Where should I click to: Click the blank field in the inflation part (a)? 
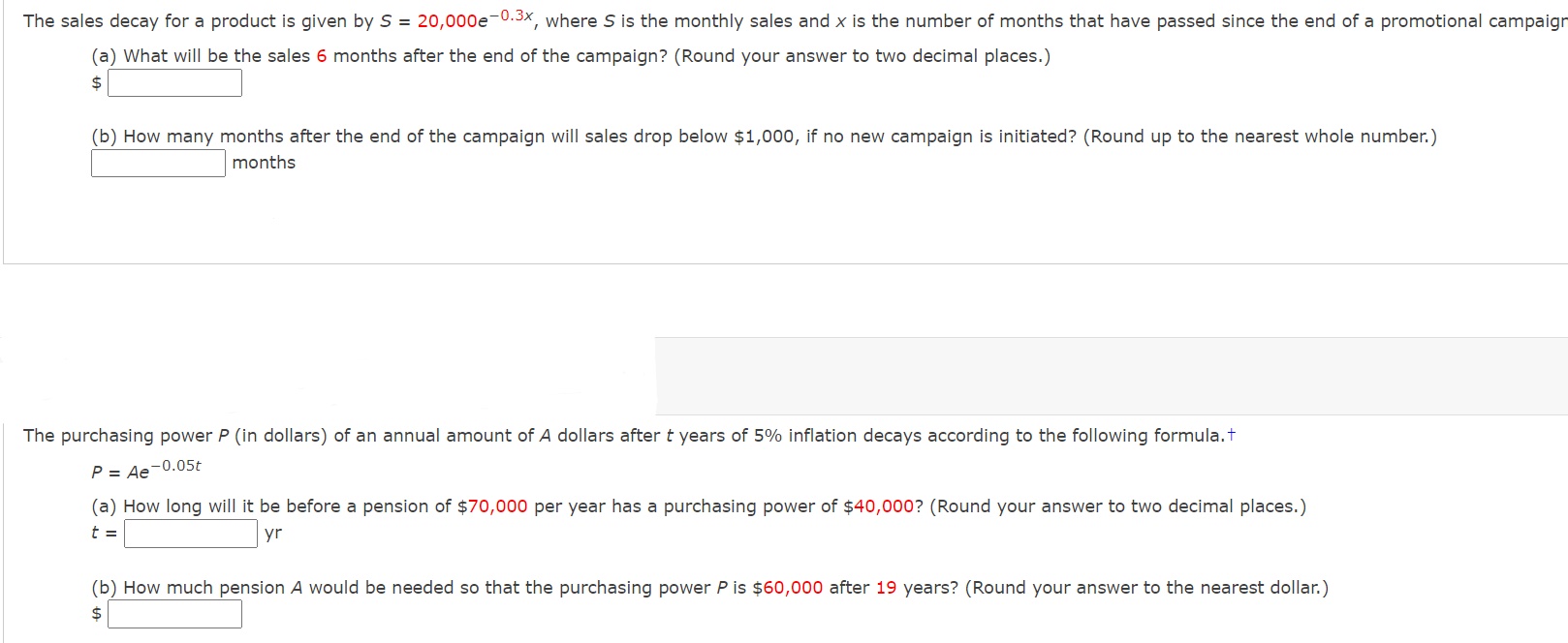tap(190, 533)
